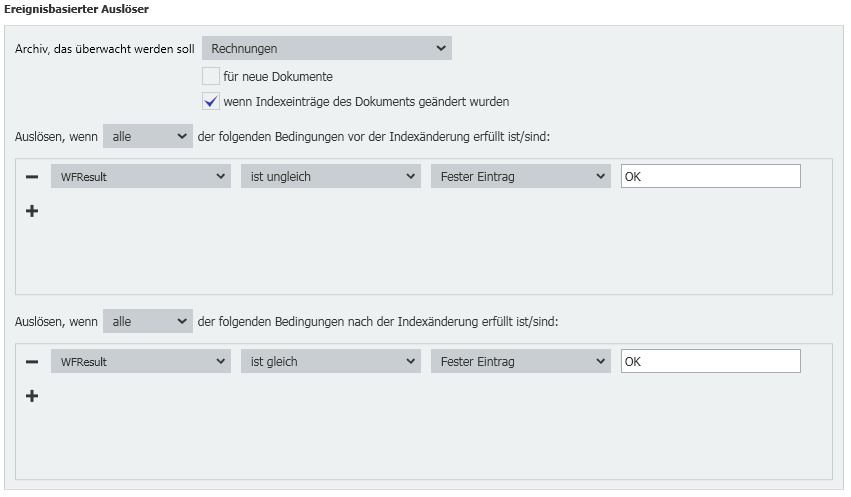Click the OK value field in the 'ist ungleich' row
Viewport: 851px width, 497px height.
[x=710, y=177]
